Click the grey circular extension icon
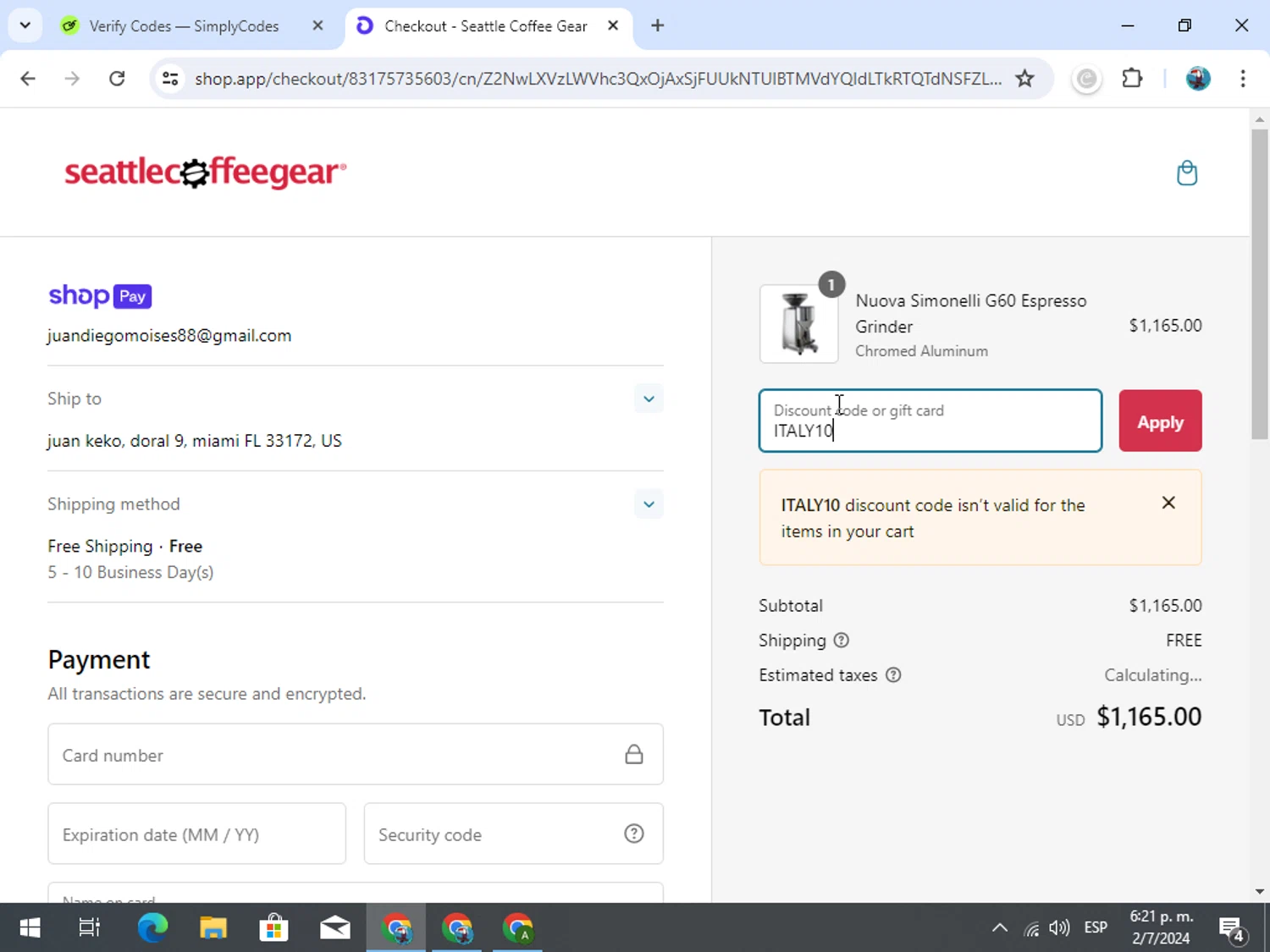1270x952 pixels. coord(1086,79)
